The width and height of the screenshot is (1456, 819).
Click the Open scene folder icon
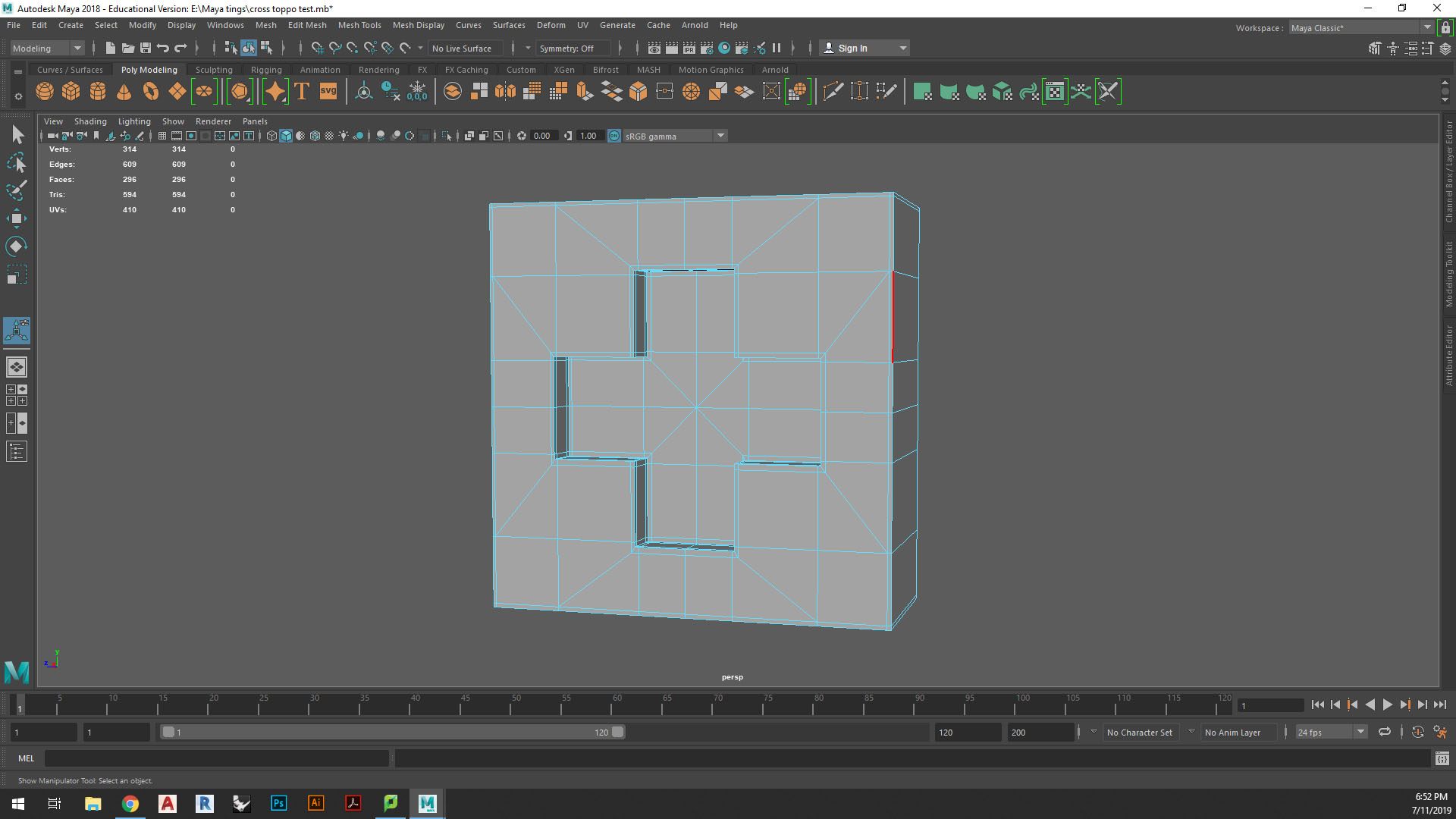point(128,48)
